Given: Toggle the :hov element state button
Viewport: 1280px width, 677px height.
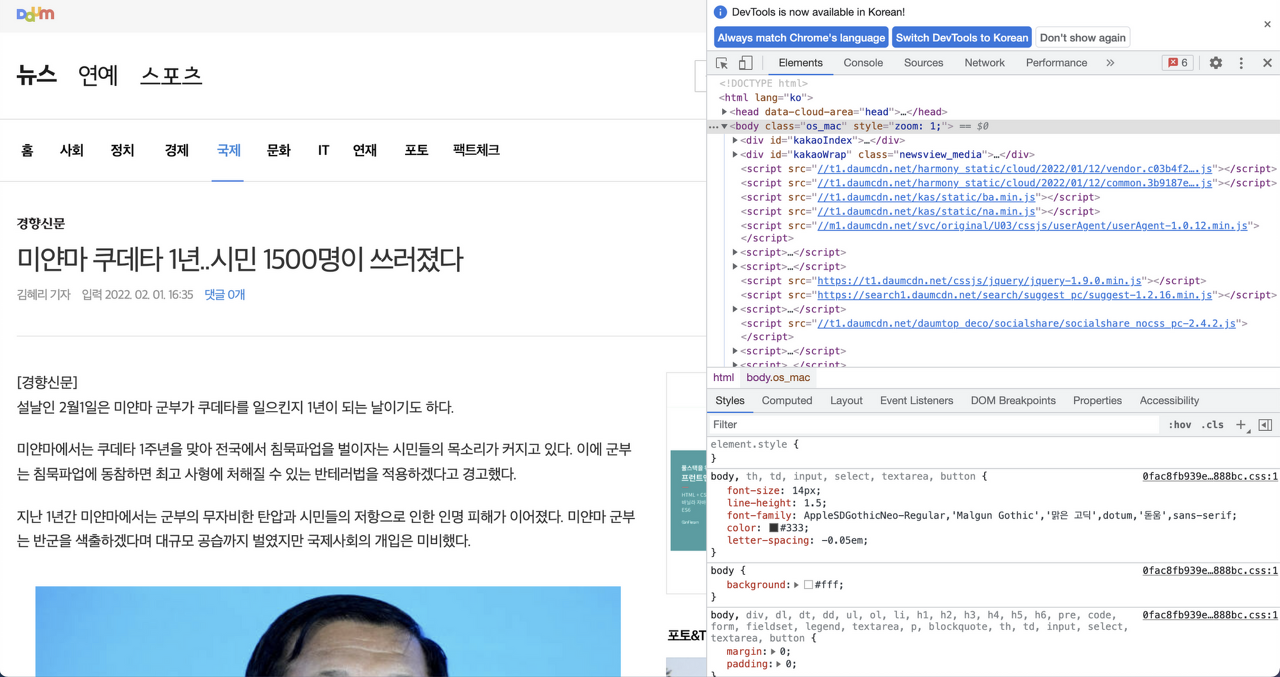Looking at the screenshot, I should [x=1180, y=425].
